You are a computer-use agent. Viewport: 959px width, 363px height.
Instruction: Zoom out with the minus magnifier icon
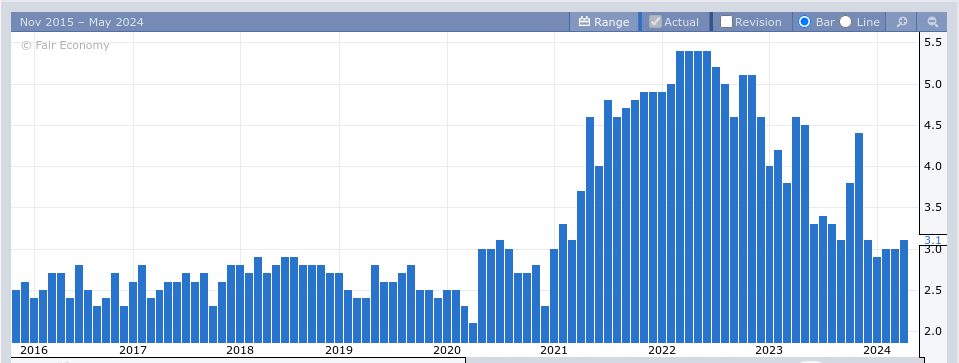click(933, 22)
